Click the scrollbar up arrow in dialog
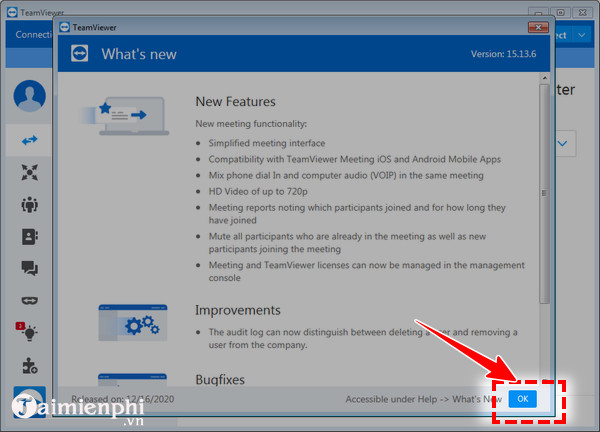The width and height of the screenshot is (600, 432). click(544, 78)
